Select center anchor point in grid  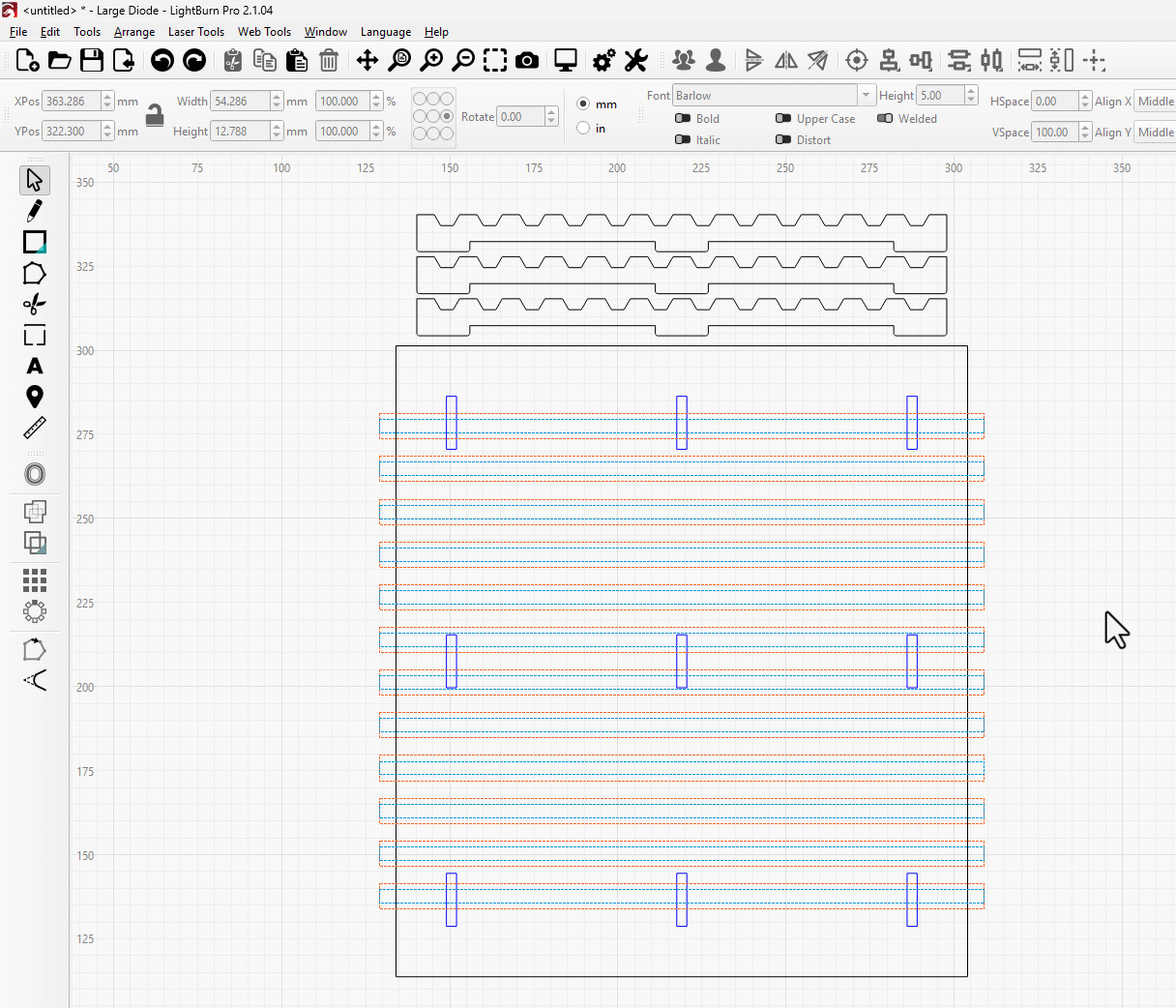[x=433, y=116]
